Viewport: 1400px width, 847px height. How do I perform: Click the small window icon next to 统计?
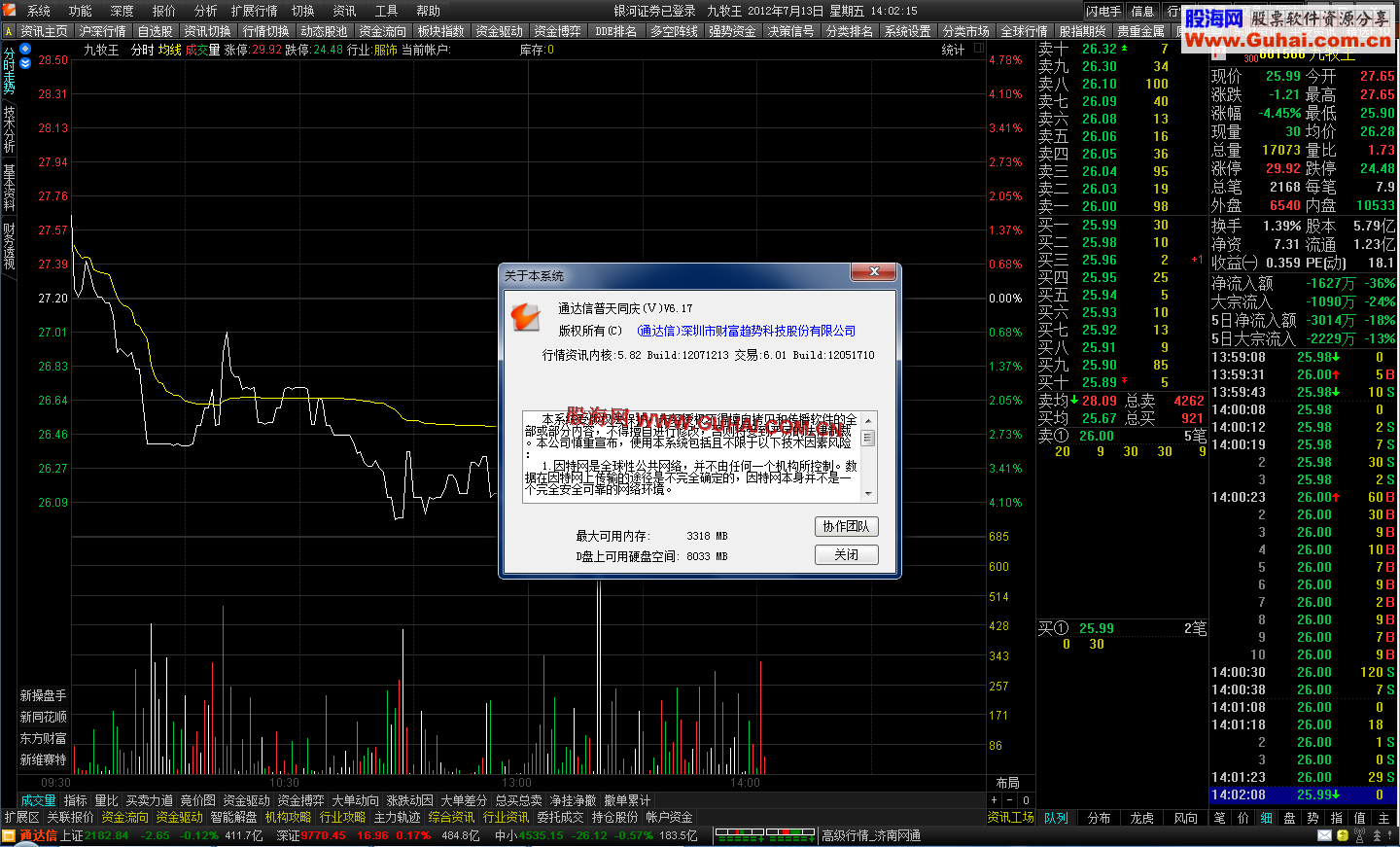978,48
